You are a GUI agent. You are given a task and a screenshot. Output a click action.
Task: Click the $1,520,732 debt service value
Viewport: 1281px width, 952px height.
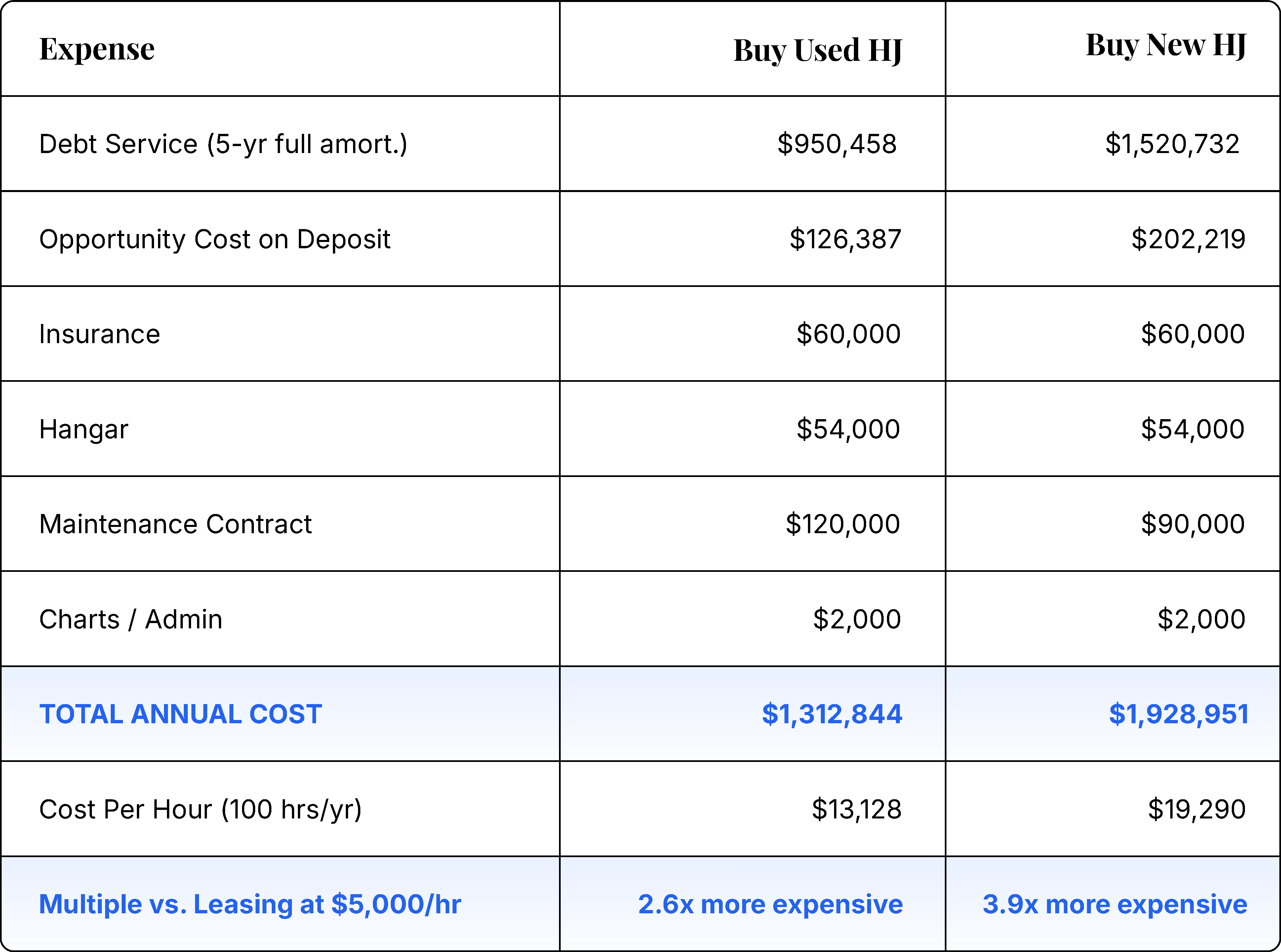[x=1172, y=144]
